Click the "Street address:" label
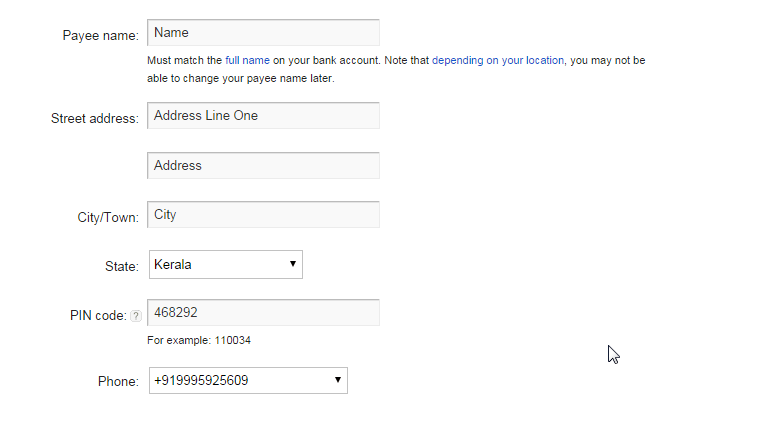Viewport: 759px width, 426px height. (x=94, y=119)
